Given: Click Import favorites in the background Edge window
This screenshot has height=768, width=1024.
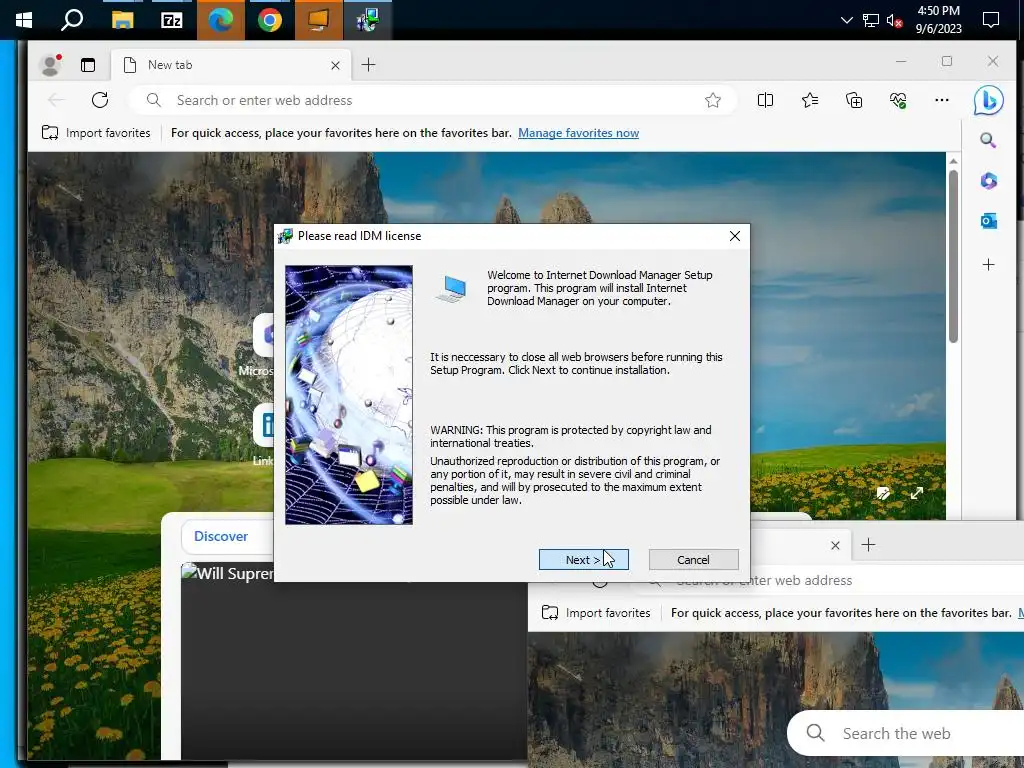Looking at the screenshot, I should pyautogui.click(x=596, y=613).
